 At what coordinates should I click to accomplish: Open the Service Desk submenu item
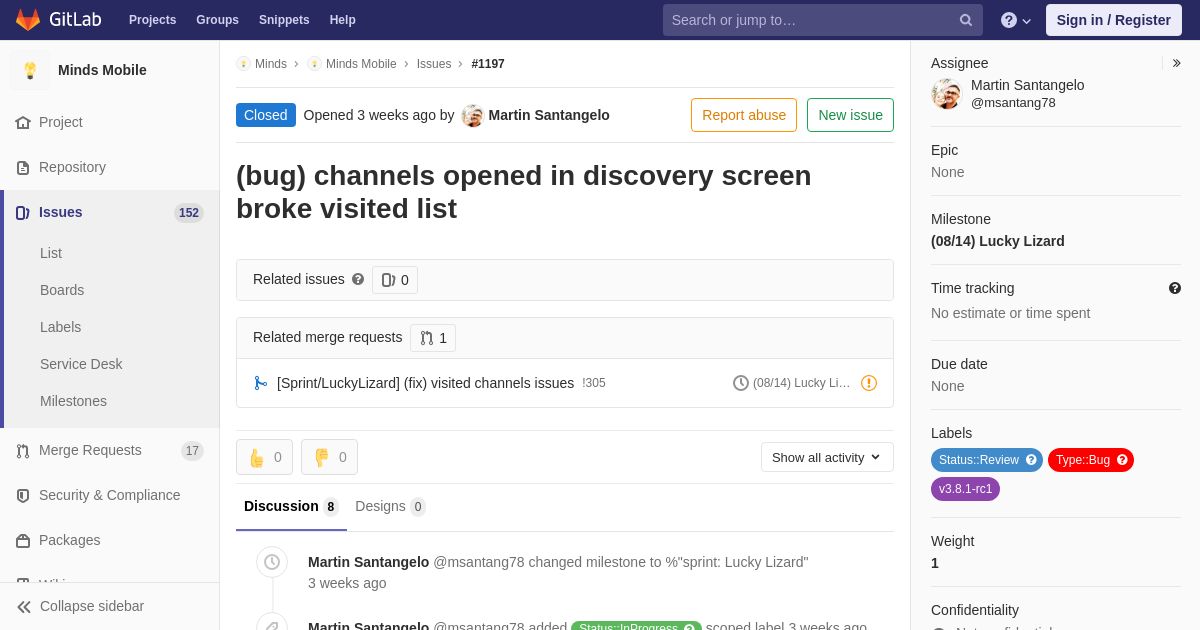pos(81,364)
